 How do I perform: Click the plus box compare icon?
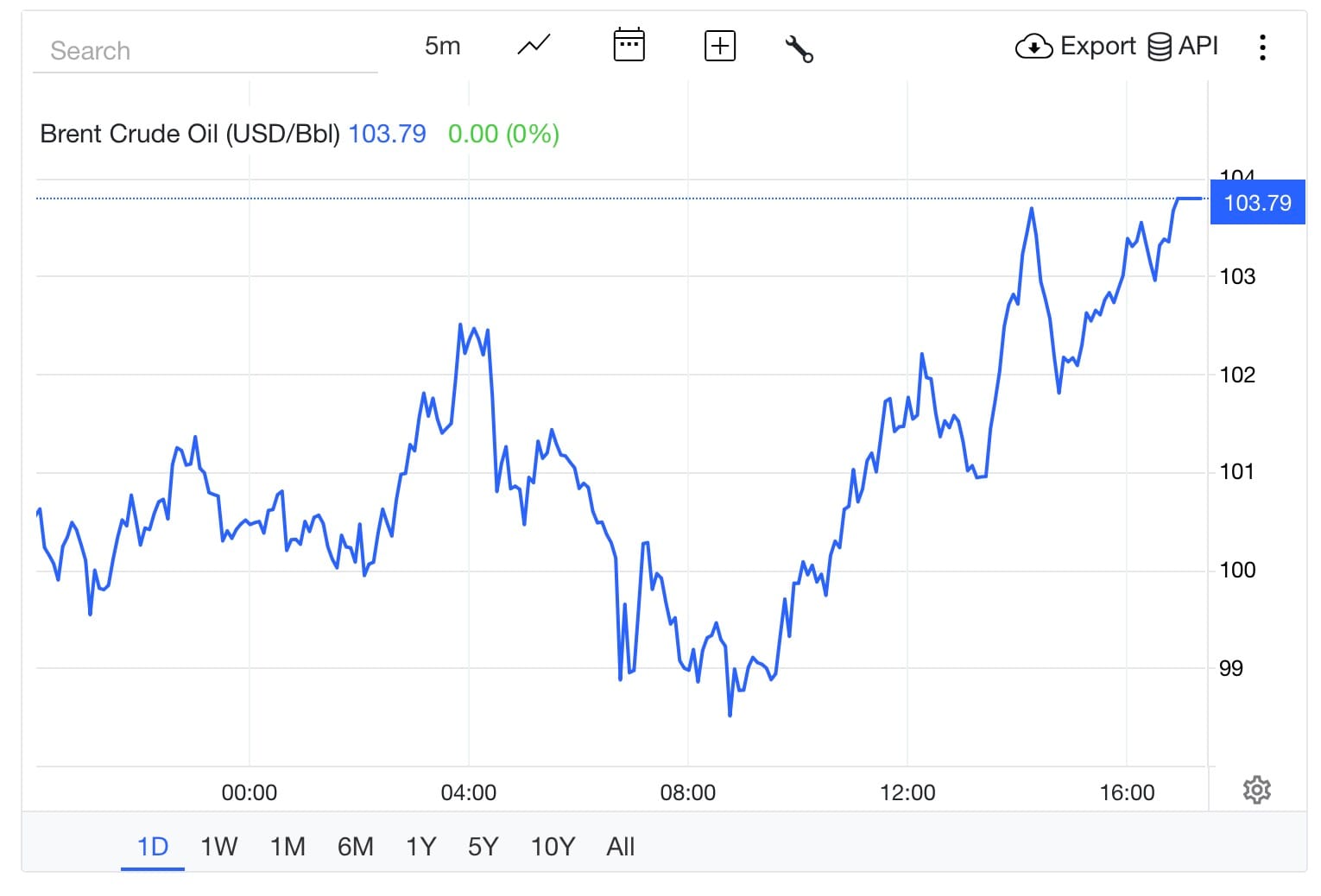(720, 46)
